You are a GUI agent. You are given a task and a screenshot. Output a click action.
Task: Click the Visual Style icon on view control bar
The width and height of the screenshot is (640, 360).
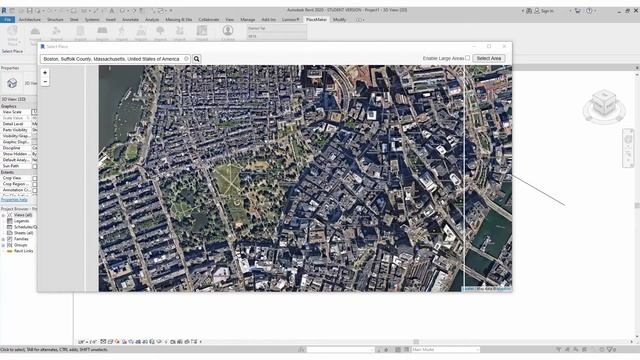(x=110, y=342)
